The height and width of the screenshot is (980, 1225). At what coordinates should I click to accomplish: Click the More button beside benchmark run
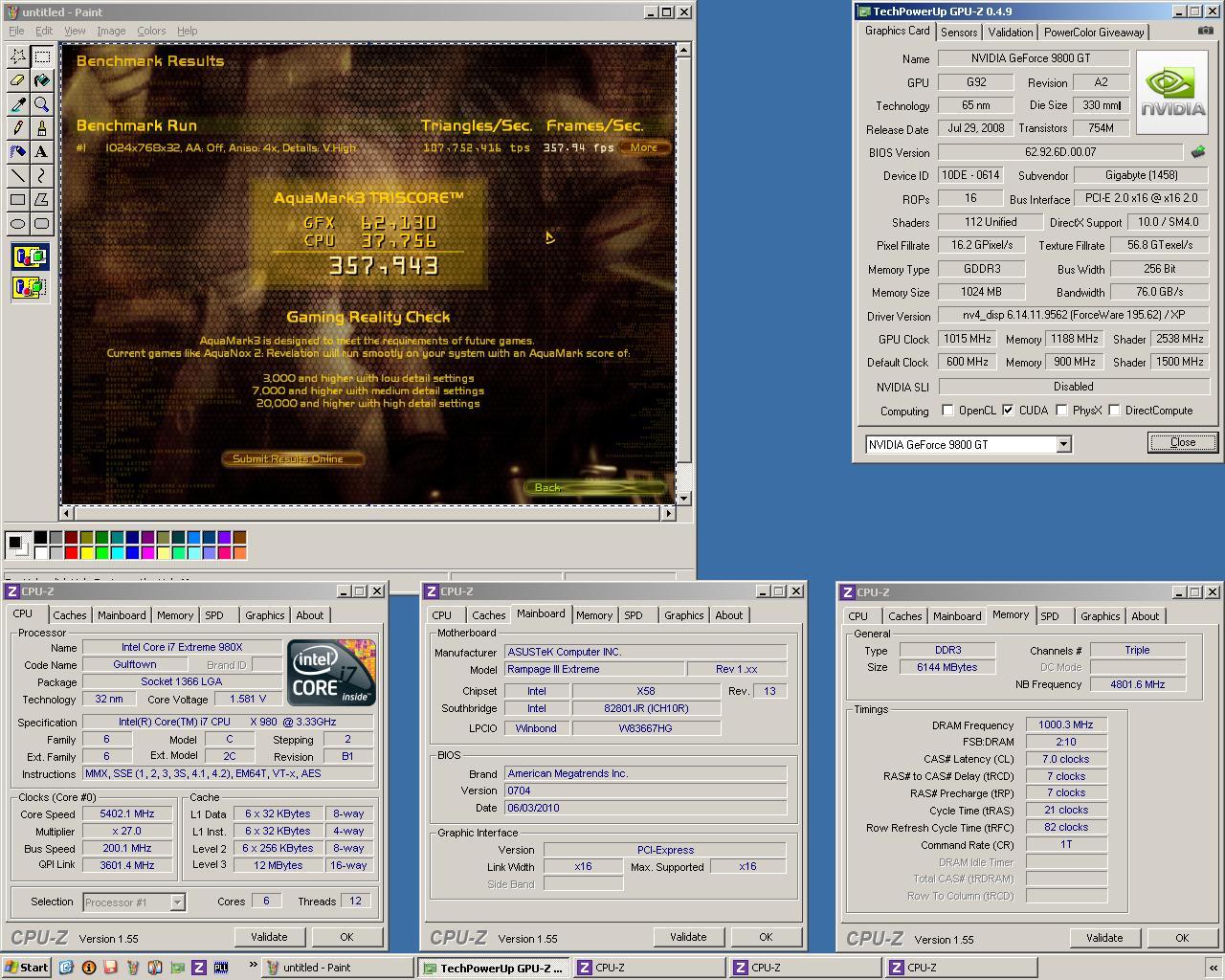pos(643,147)
